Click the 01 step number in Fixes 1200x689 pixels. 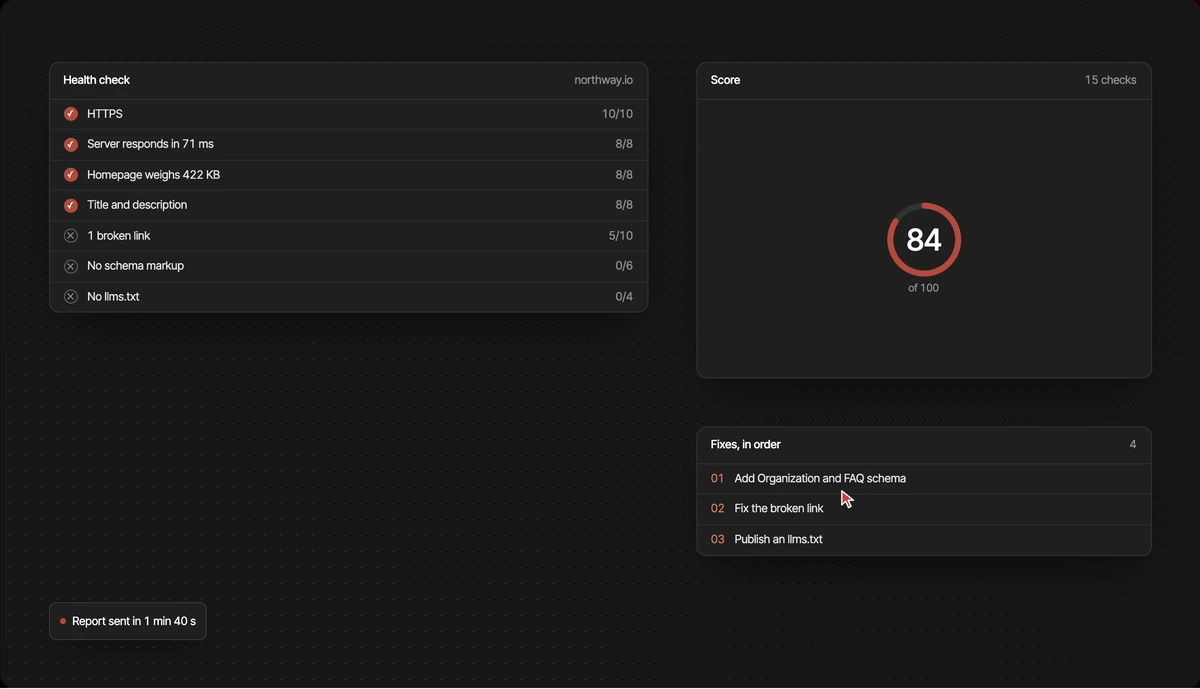717,478
